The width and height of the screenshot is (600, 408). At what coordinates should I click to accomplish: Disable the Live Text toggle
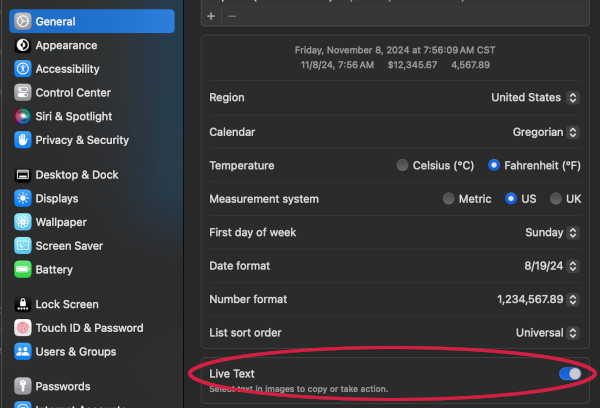click(570, 373)
